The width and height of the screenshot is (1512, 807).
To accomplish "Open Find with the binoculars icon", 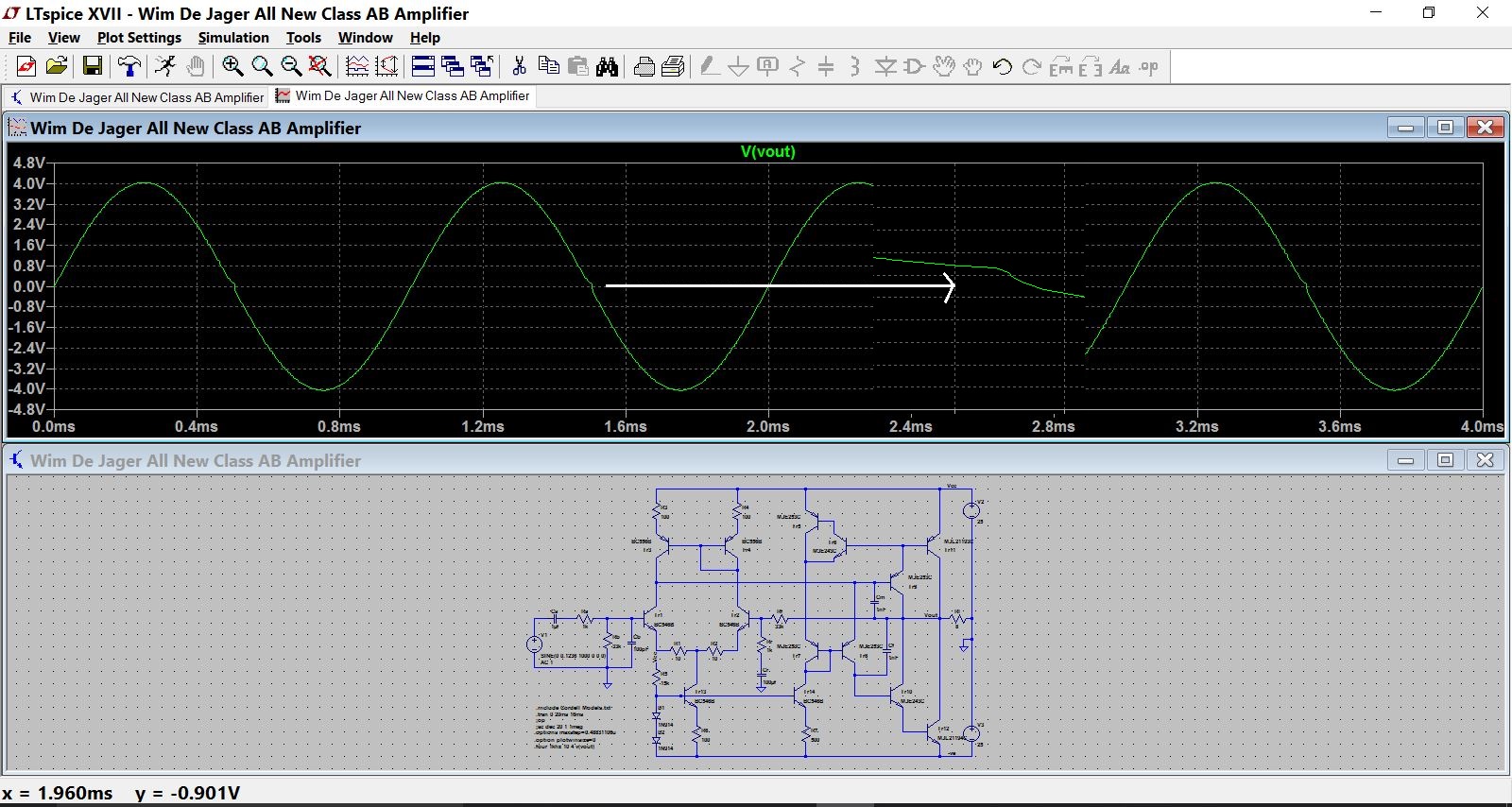I will click(x=607, y=66).
